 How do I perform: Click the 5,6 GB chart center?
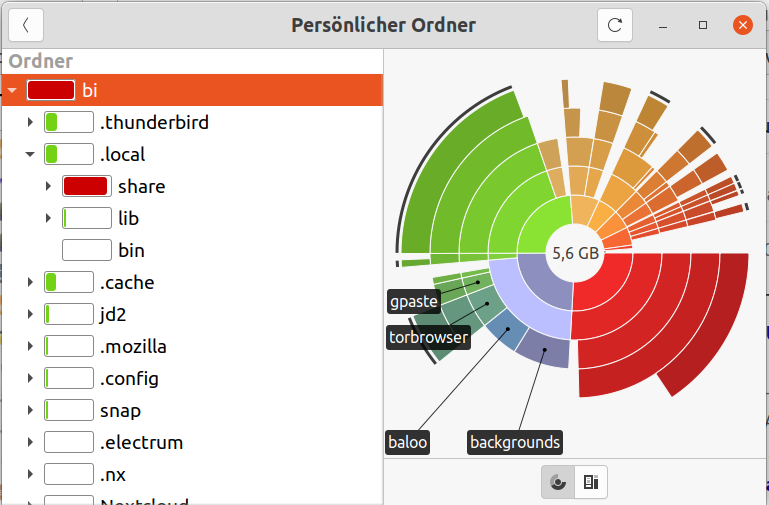[575, 254]
